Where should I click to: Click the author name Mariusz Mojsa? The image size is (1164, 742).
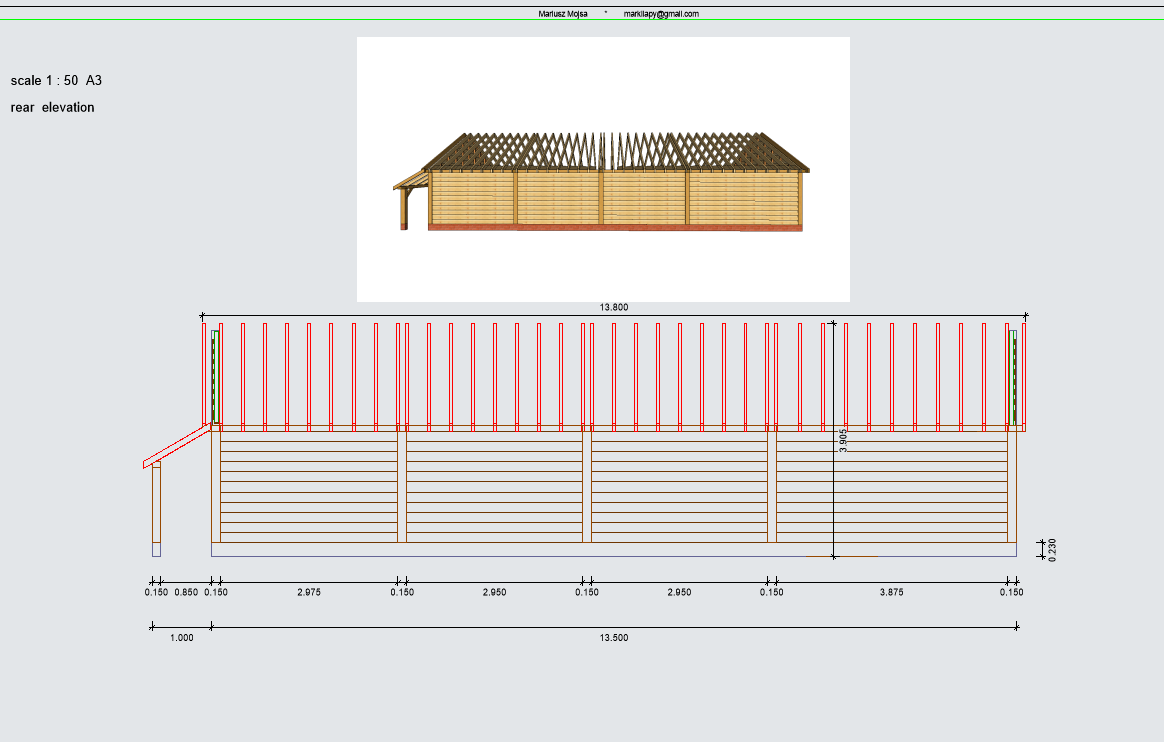pyautogui.click(x=563, y=14)
